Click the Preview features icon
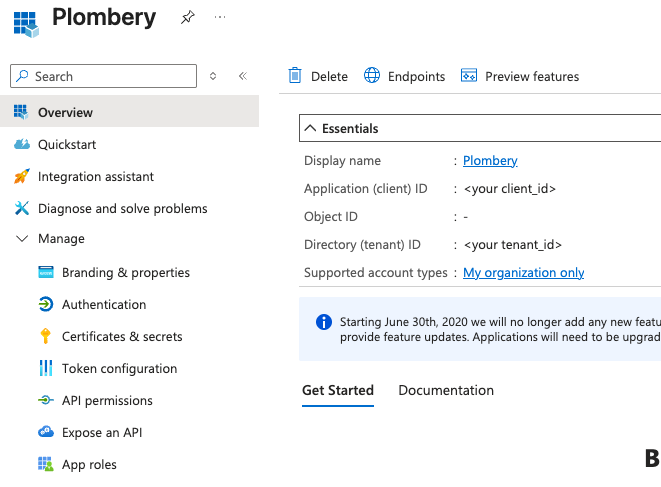Screen dimensions: 661x487 469,75
